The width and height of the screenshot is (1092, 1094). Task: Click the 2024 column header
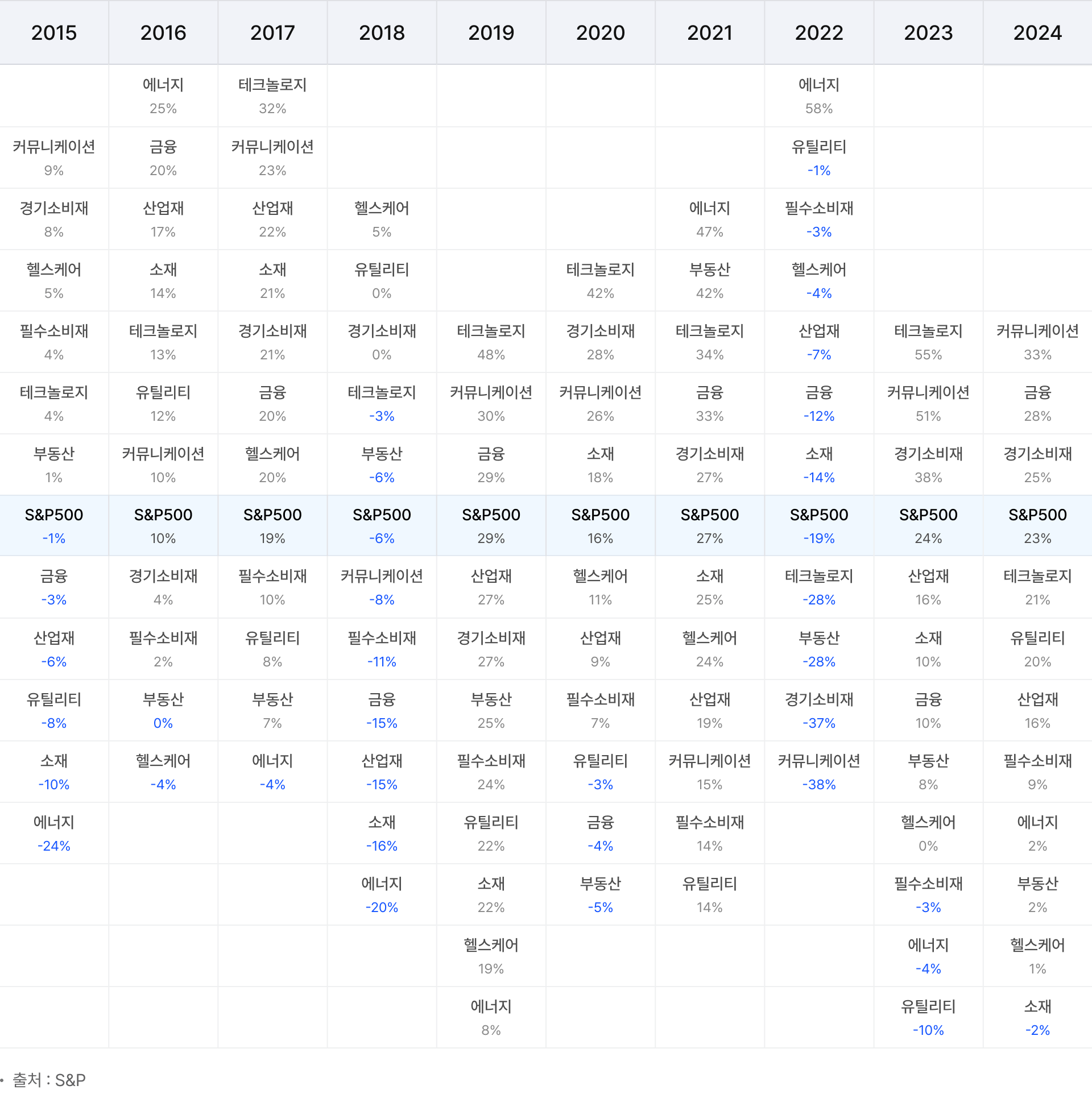(x=1037, y=32)
